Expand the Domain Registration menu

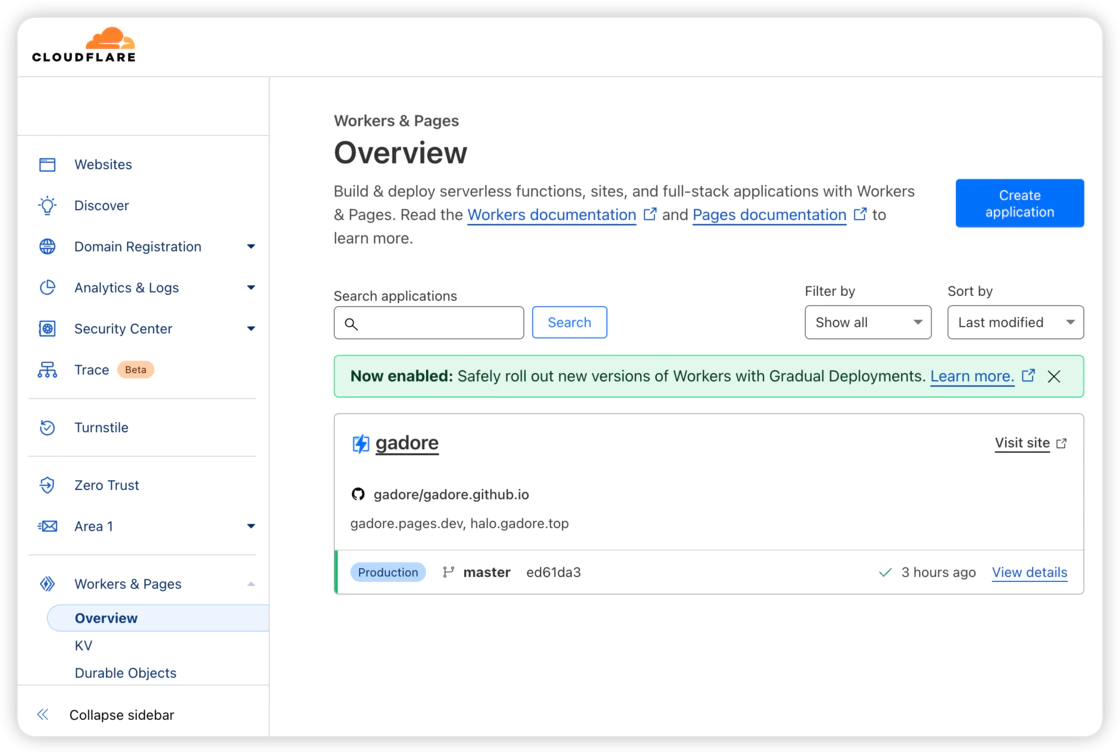[x=251, y=247]
